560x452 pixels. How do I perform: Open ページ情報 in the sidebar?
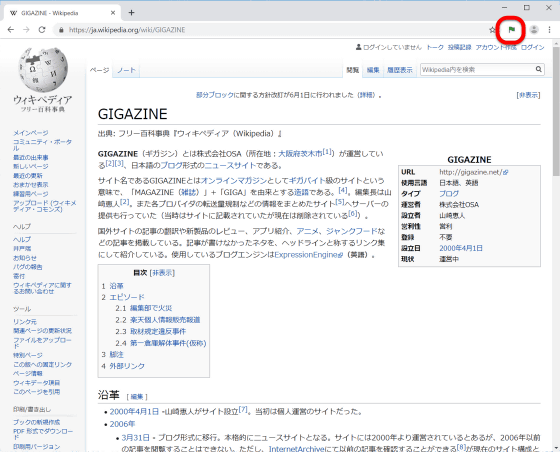[x=28, y=373]
